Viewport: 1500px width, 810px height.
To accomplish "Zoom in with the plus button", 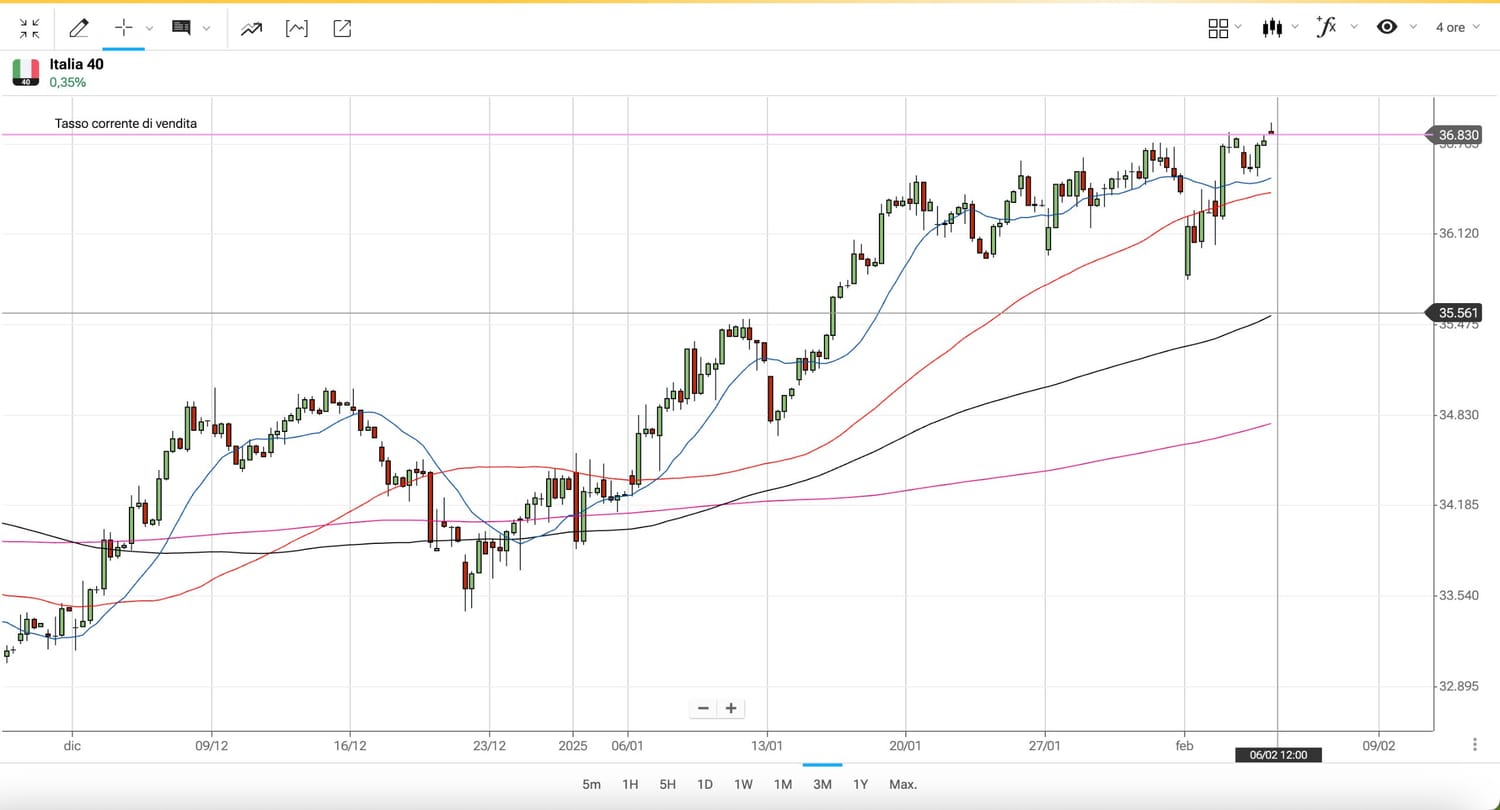I will pyautogui.click(x=731, y=708).
